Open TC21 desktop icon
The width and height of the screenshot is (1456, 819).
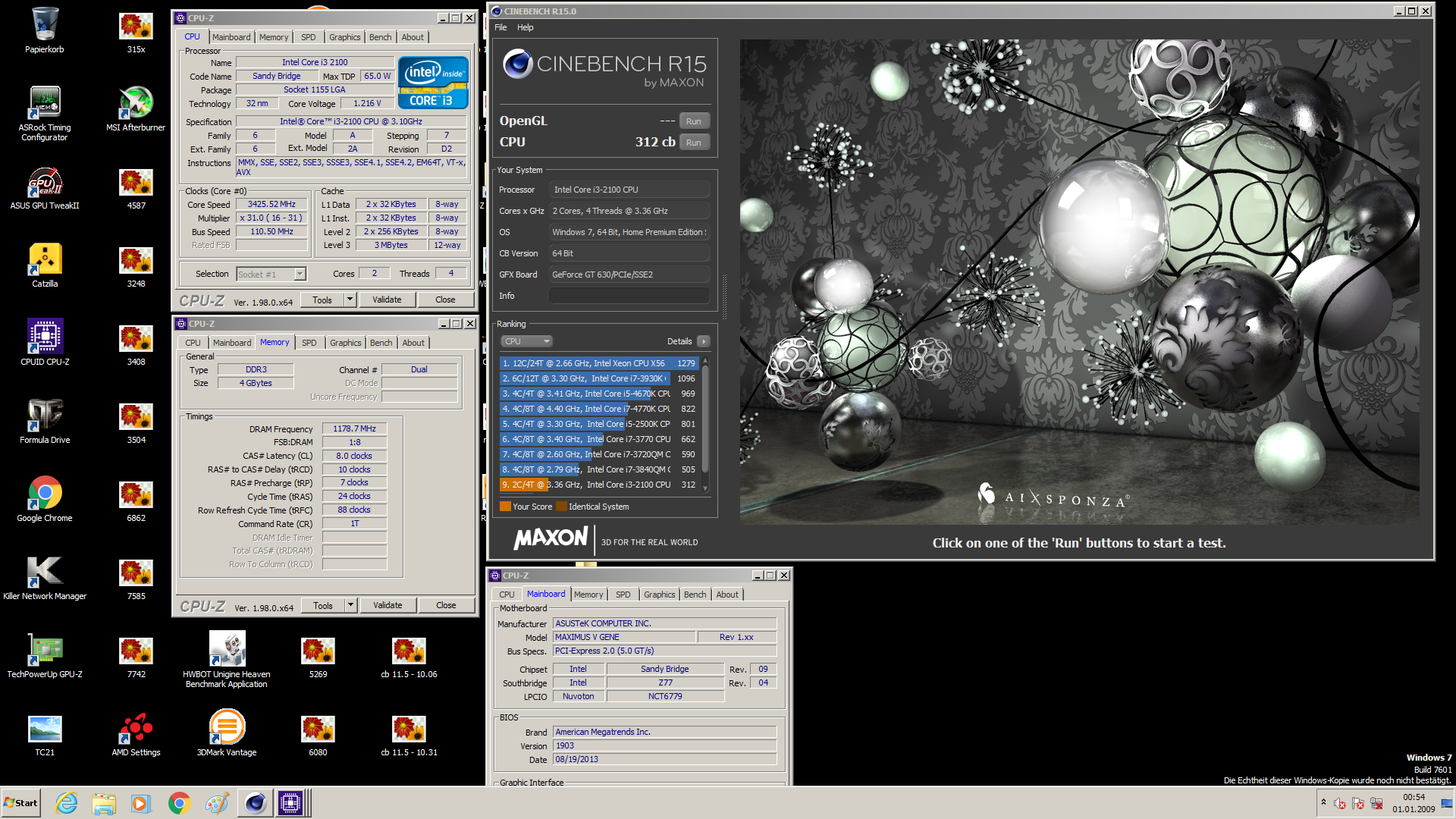click(x=45, y=734)
